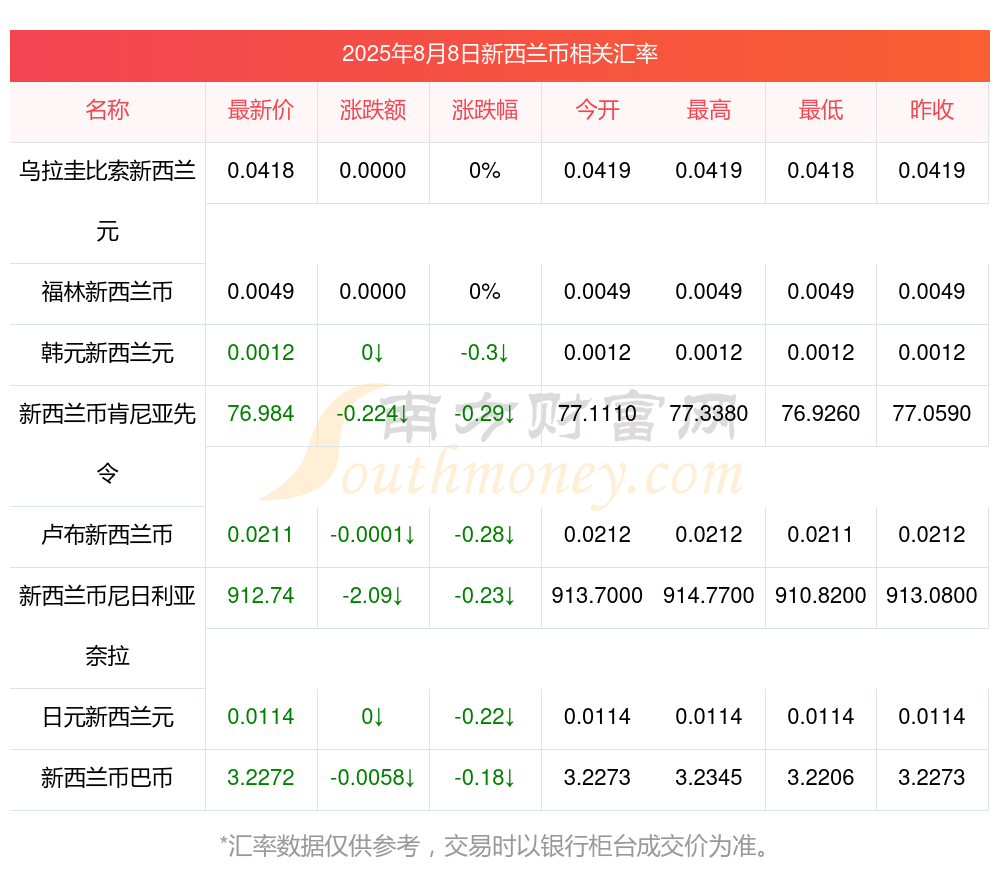This screenshot has height=877, width=1000.
Task: Click the table title 2025年8月8日新西兰币相关汇率
Action: coord(499,54)
